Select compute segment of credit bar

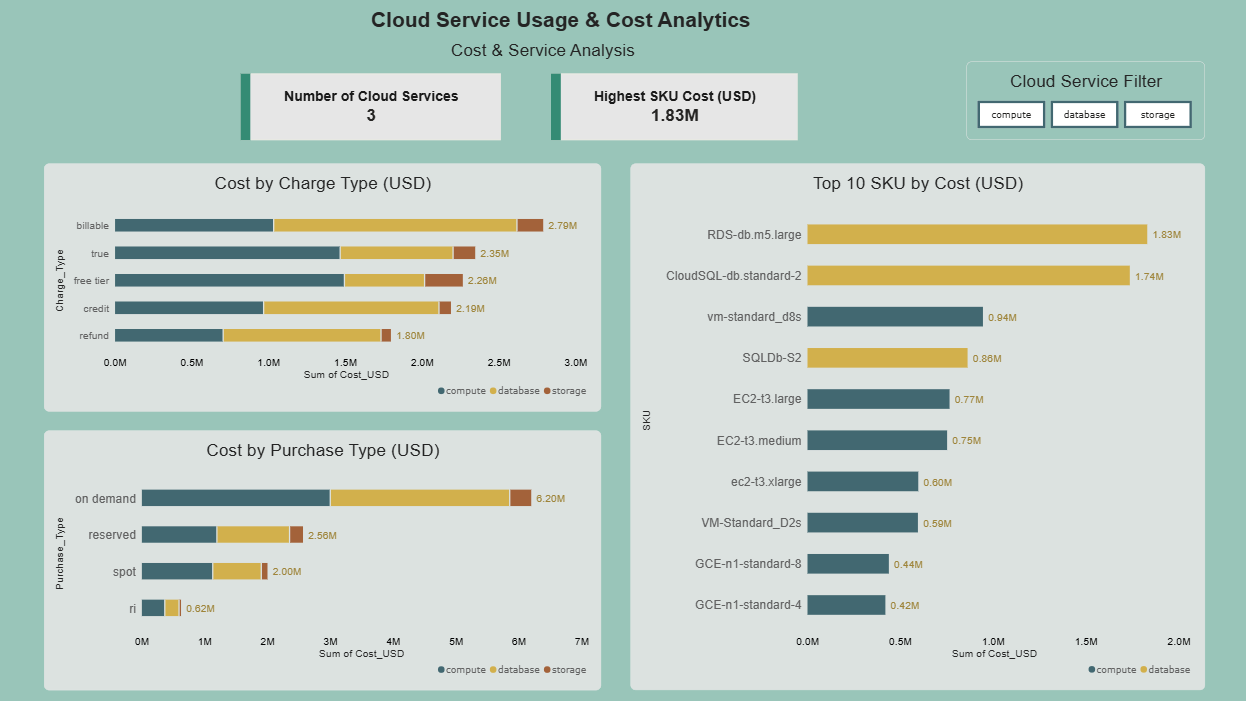point(189,308)
